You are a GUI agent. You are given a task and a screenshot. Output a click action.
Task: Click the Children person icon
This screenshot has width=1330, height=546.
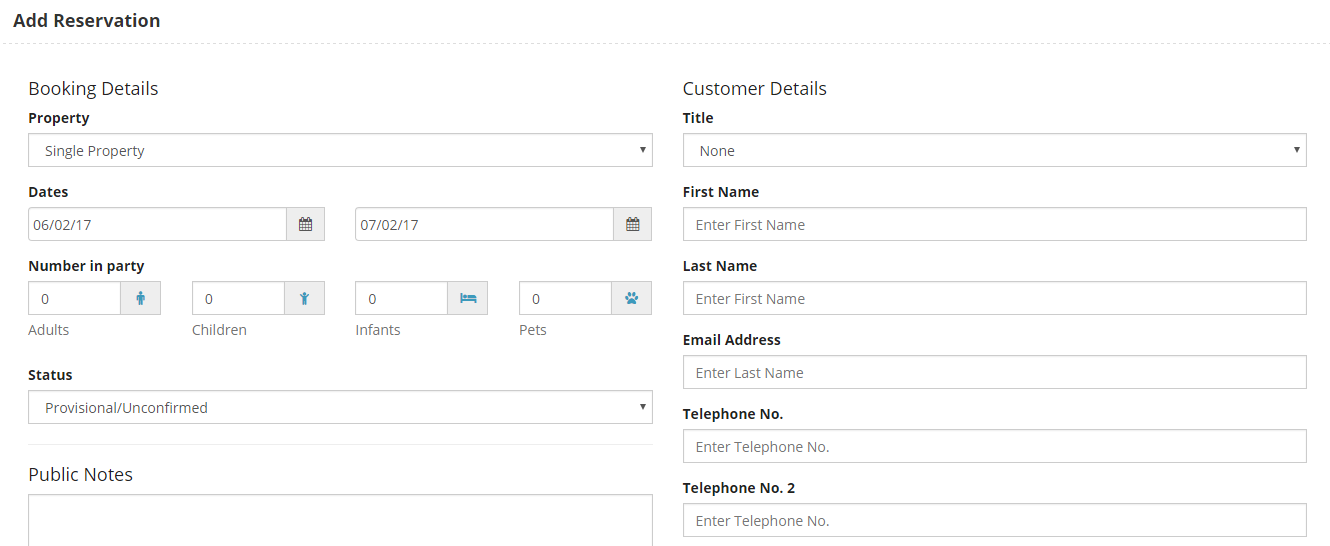[304, 298]
